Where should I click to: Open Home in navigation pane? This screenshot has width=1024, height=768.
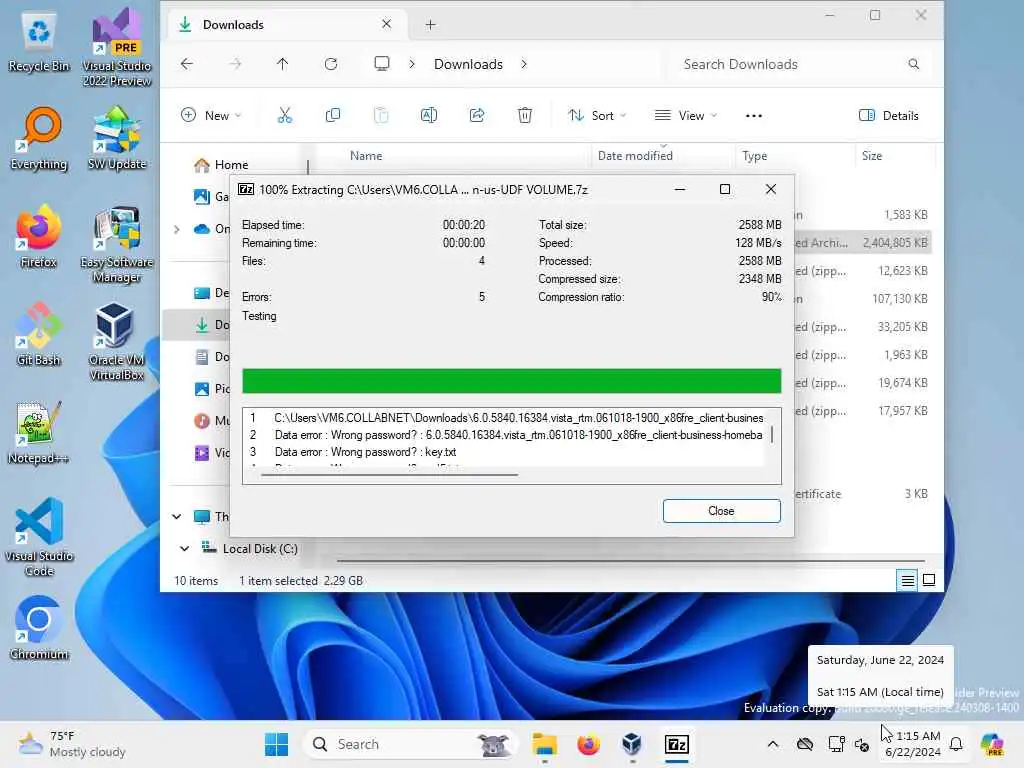pyautogui.click(x=231, y=165)
